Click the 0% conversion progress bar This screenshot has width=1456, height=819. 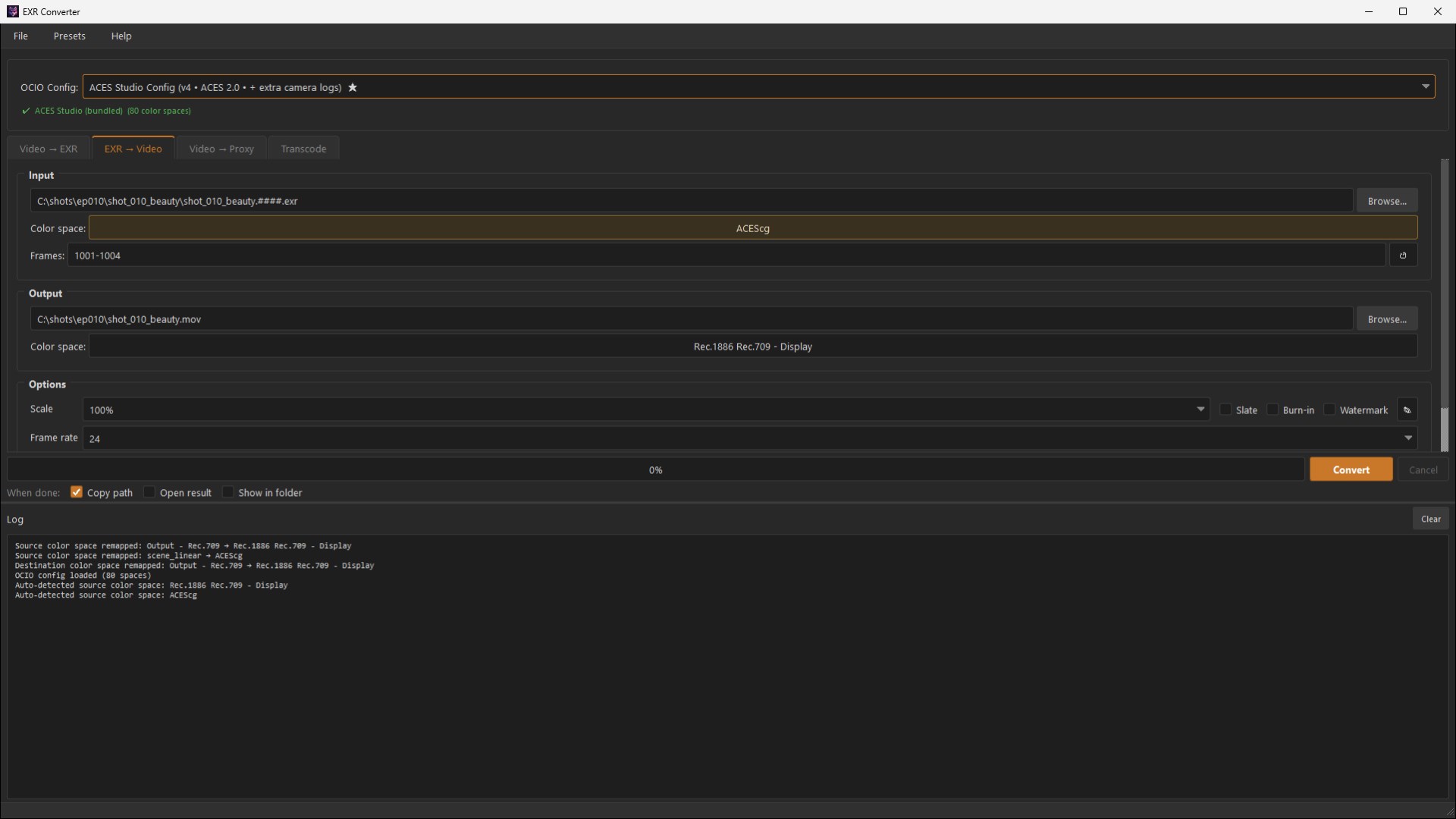pyautogui.click(x=656, y=469)
